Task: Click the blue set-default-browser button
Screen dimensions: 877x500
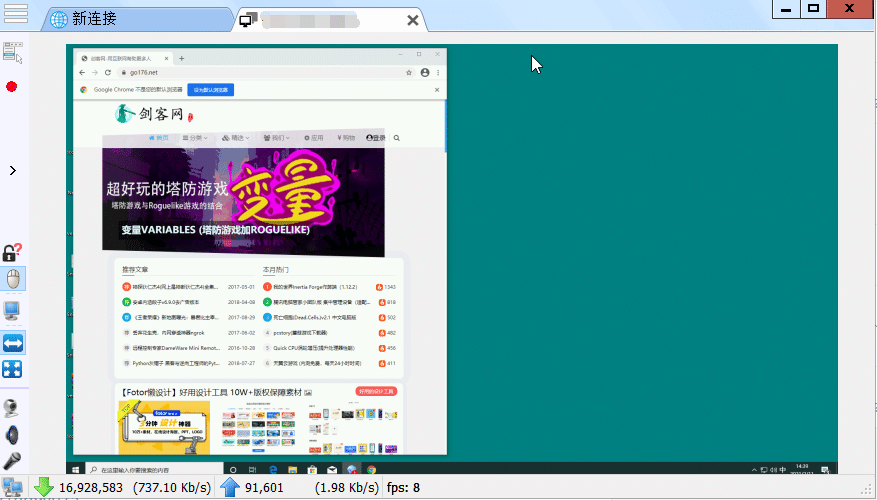Action: [x=210, y=89]
